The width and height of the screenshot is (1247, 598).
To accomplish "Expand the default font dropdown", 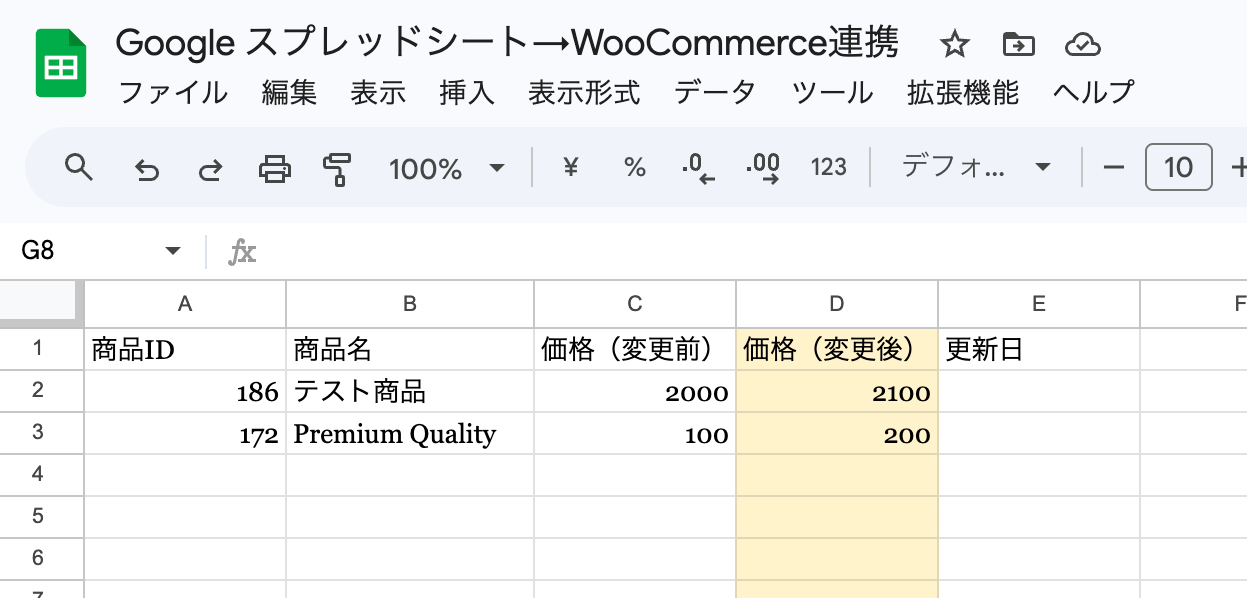I will point(975,167).
